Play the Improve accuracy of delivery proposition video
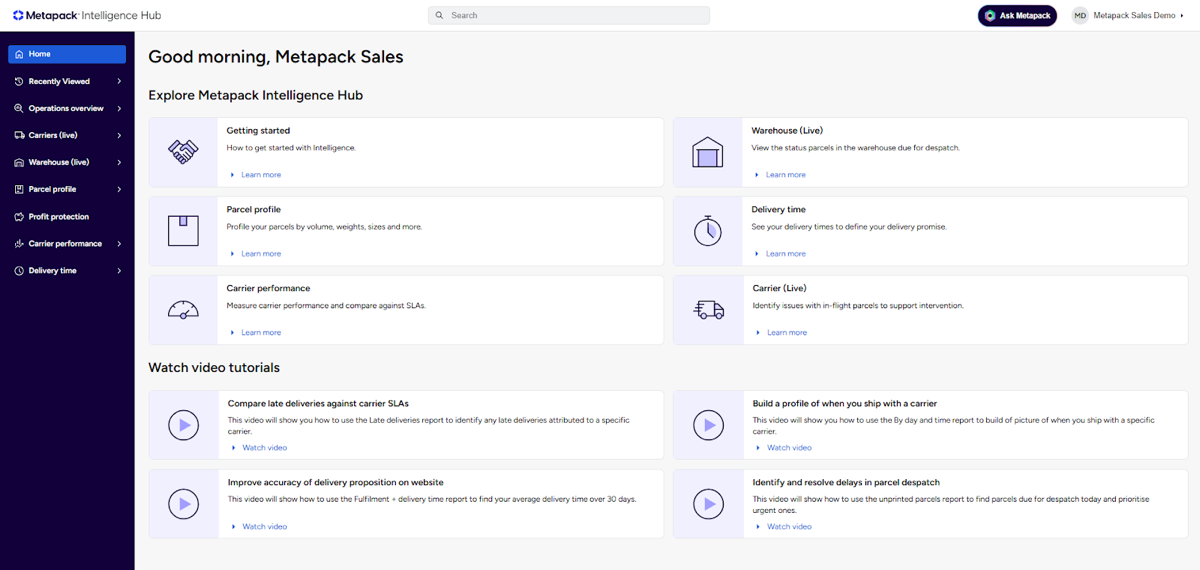Viewport: 1200px width, 570px height. (183, 503)
